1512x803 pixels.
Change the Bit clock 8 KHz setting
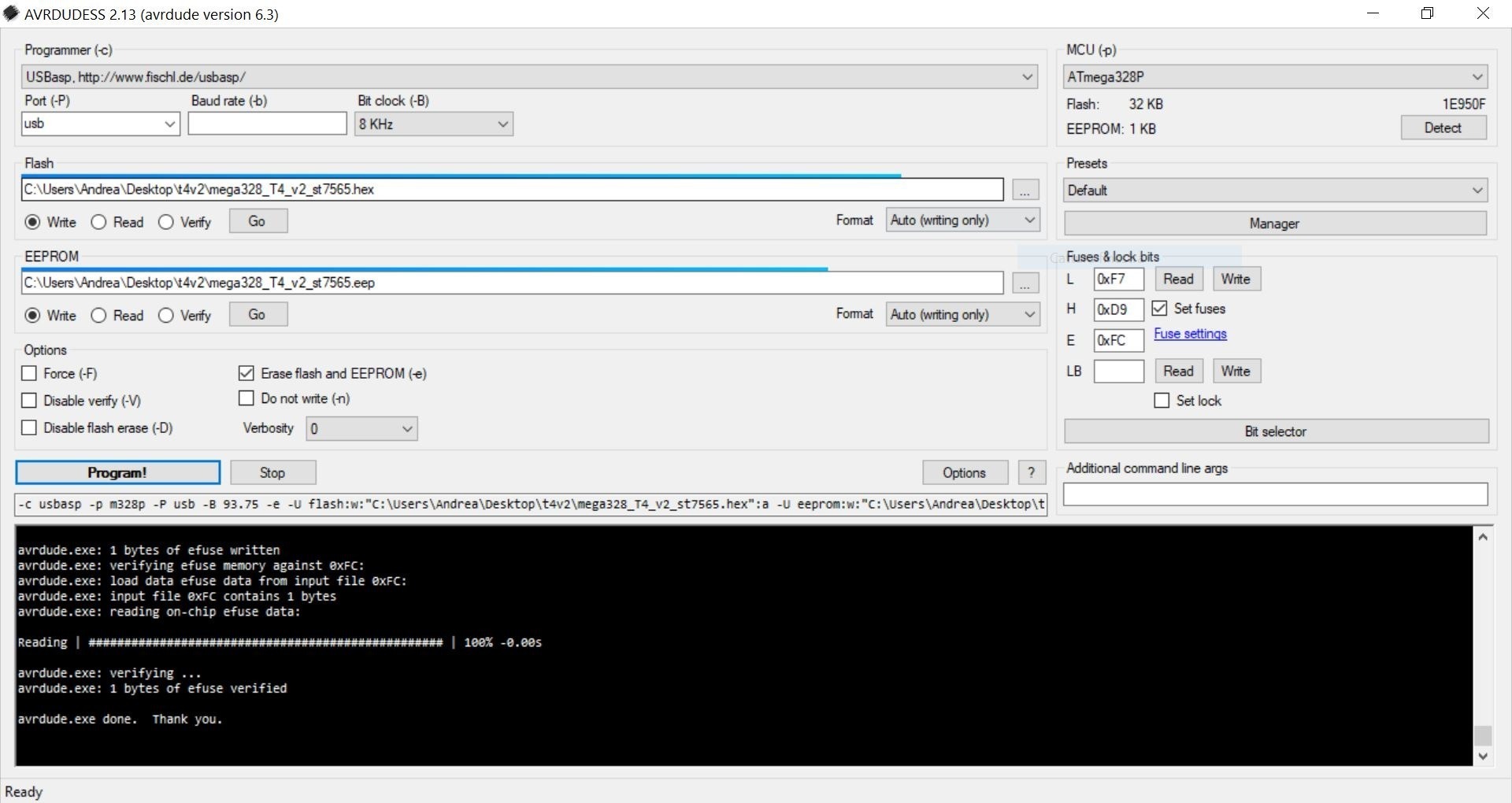[433, 124]
